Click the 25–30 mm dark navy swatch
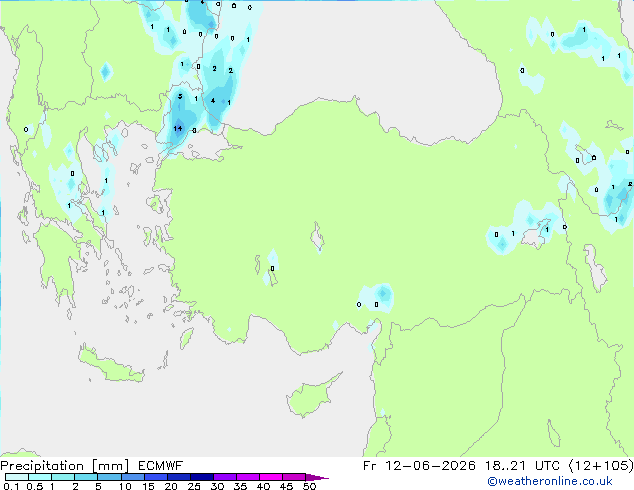 201,477
